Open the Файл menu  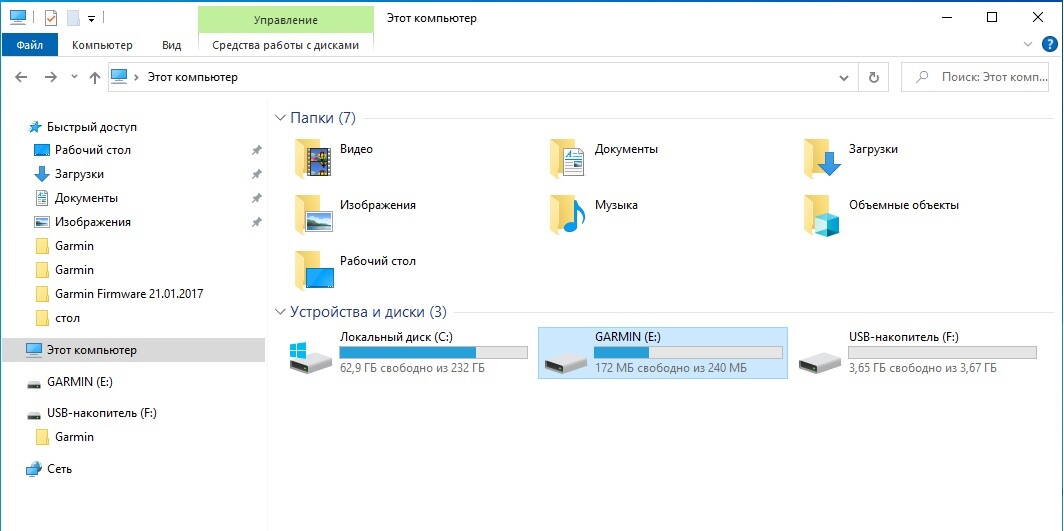point(30,45)
